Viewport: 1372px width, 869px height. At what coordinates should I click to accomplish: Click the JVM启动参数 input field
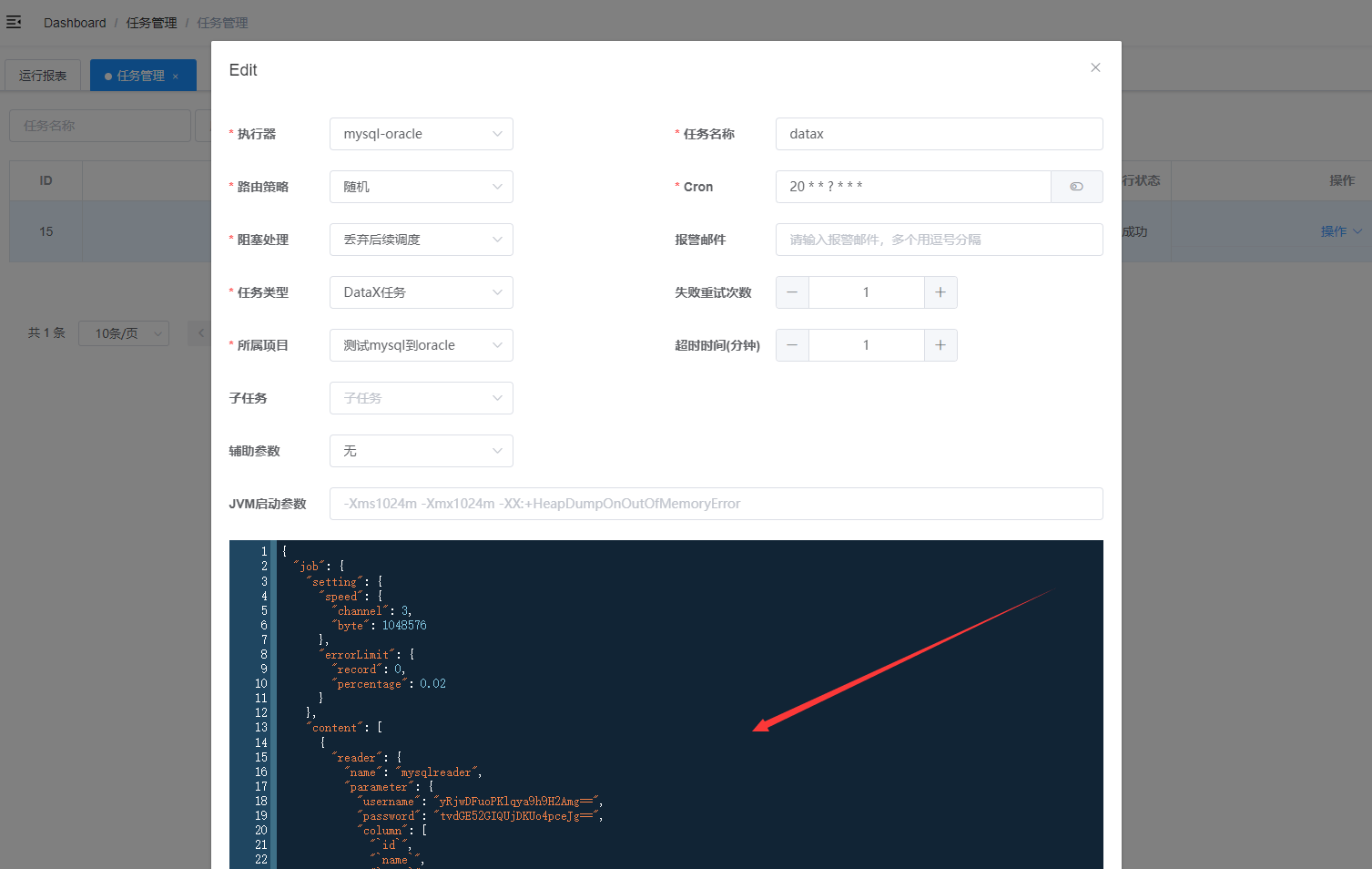point(716,503)
